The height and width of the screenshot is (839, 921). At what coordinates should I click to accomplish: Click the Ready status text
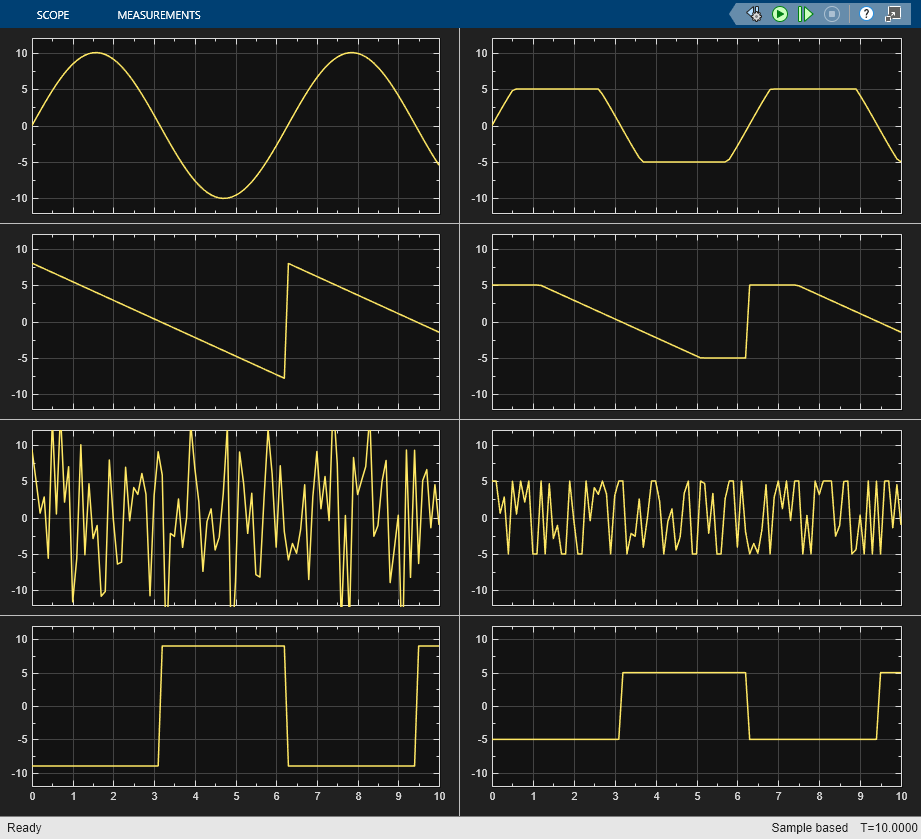[x=24, y=828]
